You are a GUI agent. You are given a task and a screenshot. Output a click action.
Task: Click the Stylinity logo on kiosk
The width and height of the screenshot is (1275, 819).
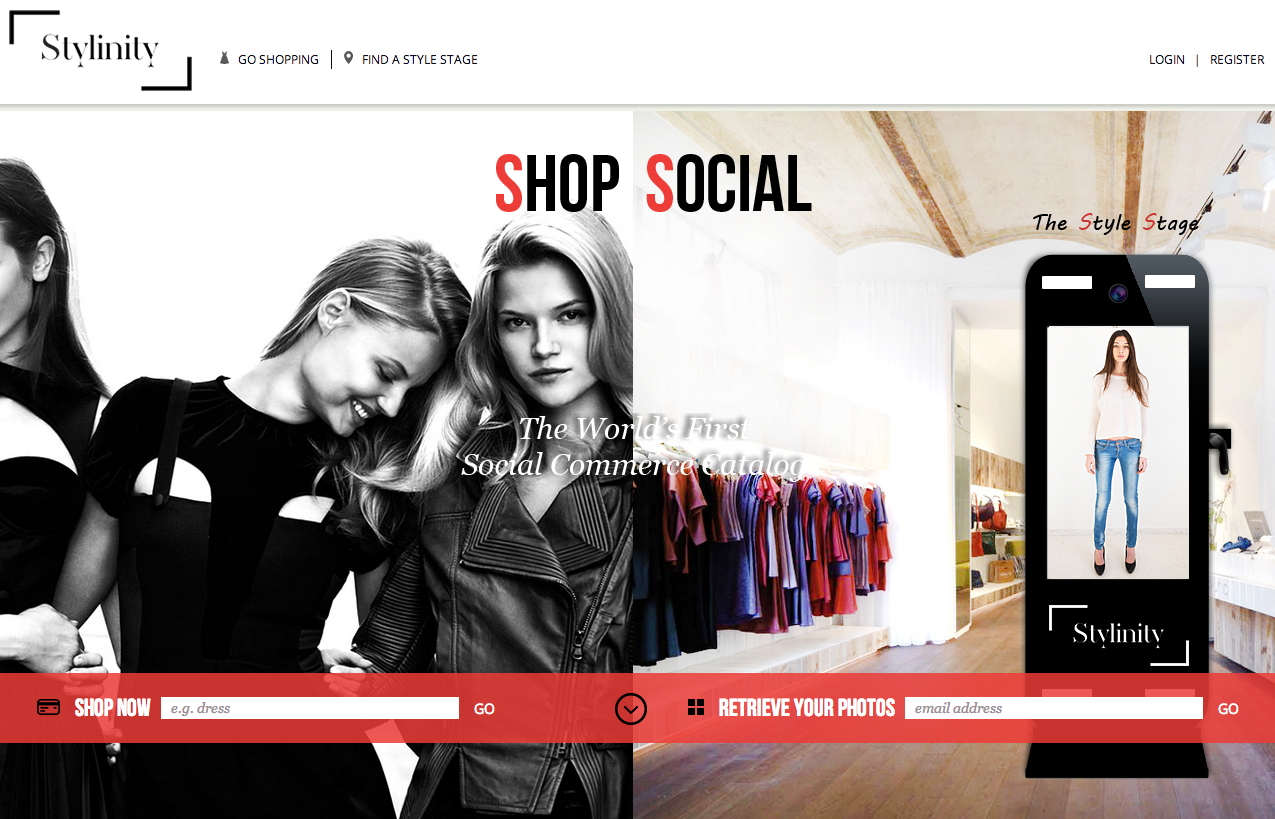(x=1118, y=635)
